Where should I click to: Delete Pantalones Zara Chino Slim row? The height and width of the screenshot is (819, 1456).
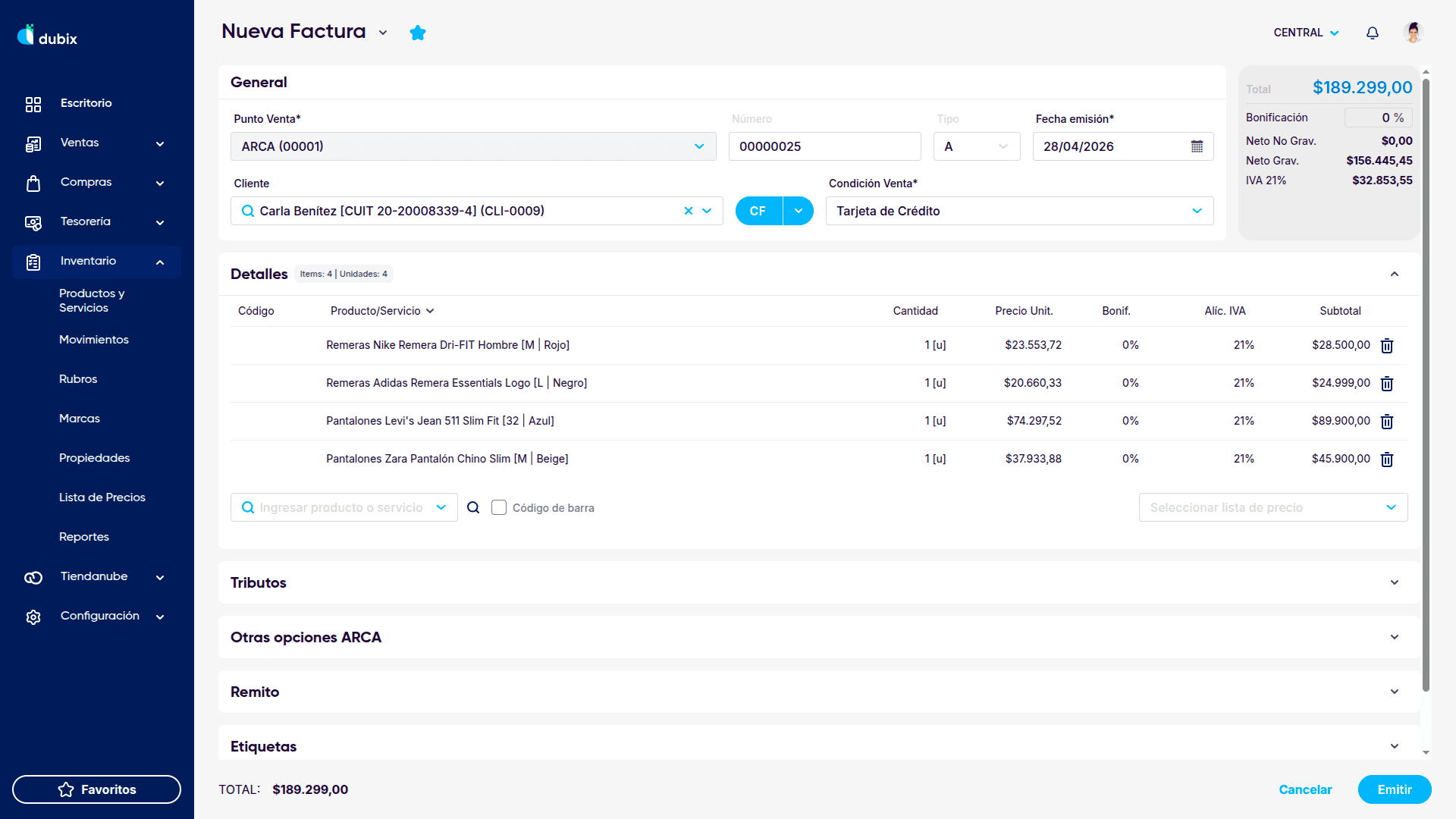[x=1387, y=460]
